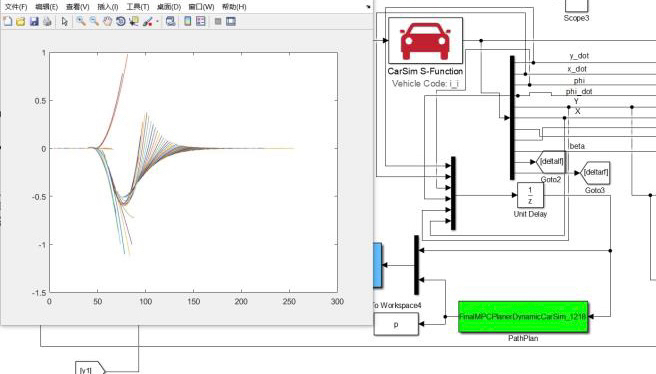Viewport: 656px width, 374px height.
Task: Click the x-axis tick label 150
Action: tap(193, 301)
